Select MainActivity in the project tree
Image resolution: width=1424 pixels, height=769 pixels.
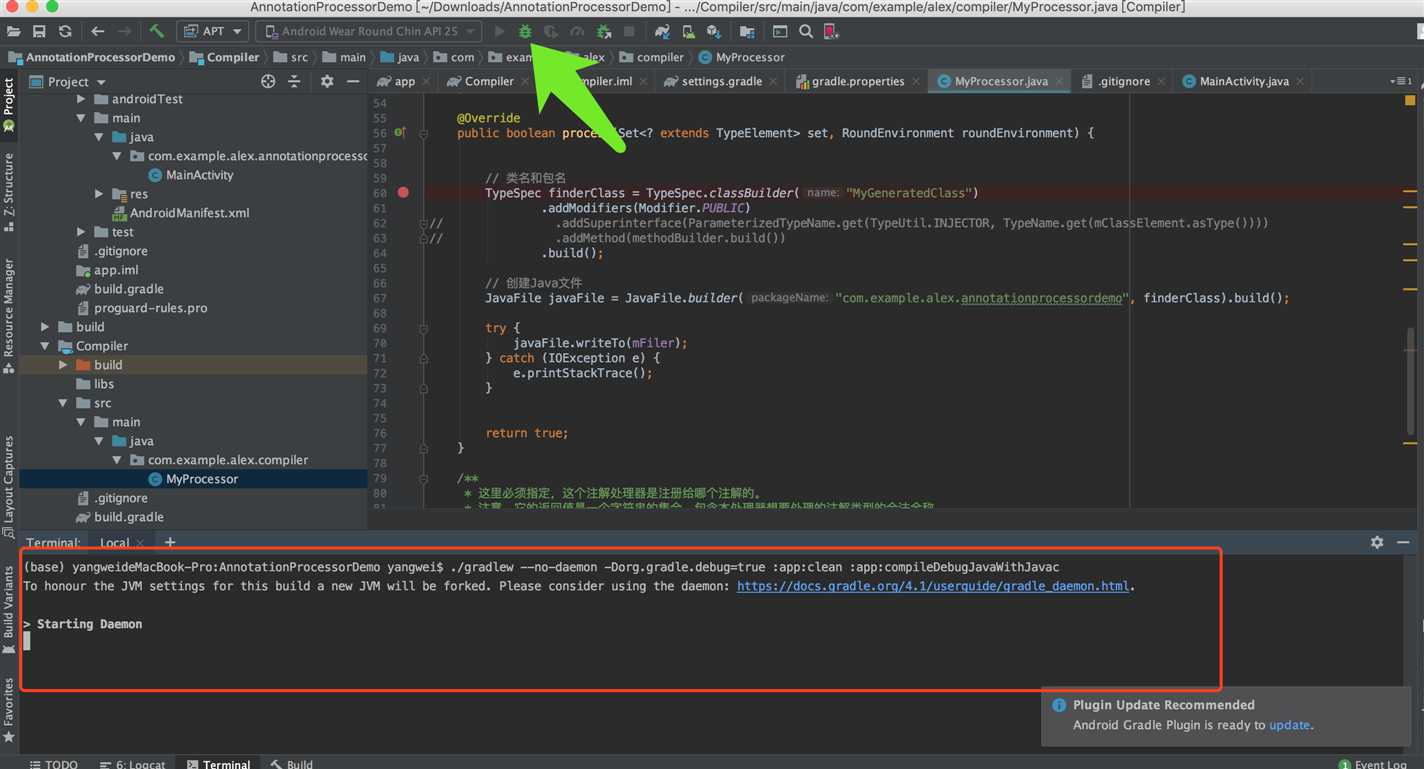click(190, 175)
